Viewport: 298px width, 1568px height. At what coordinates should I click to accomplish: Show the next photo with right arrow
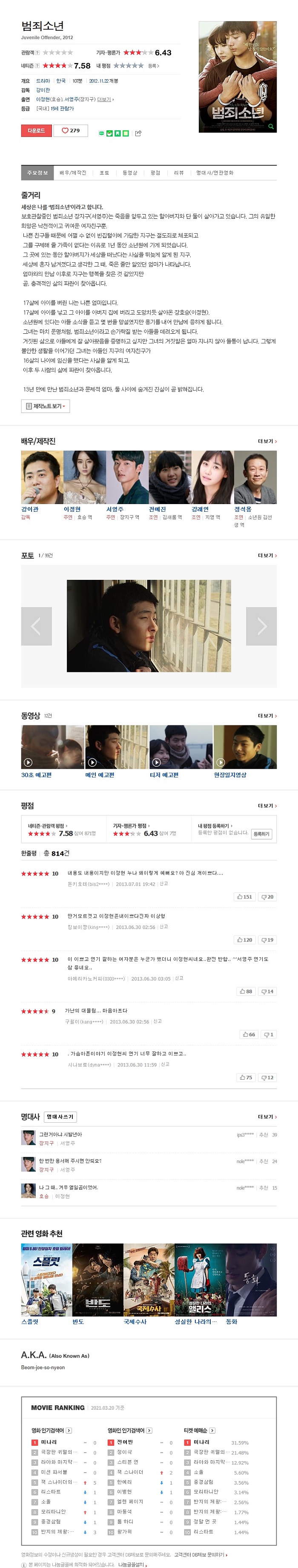click(261, 626)
